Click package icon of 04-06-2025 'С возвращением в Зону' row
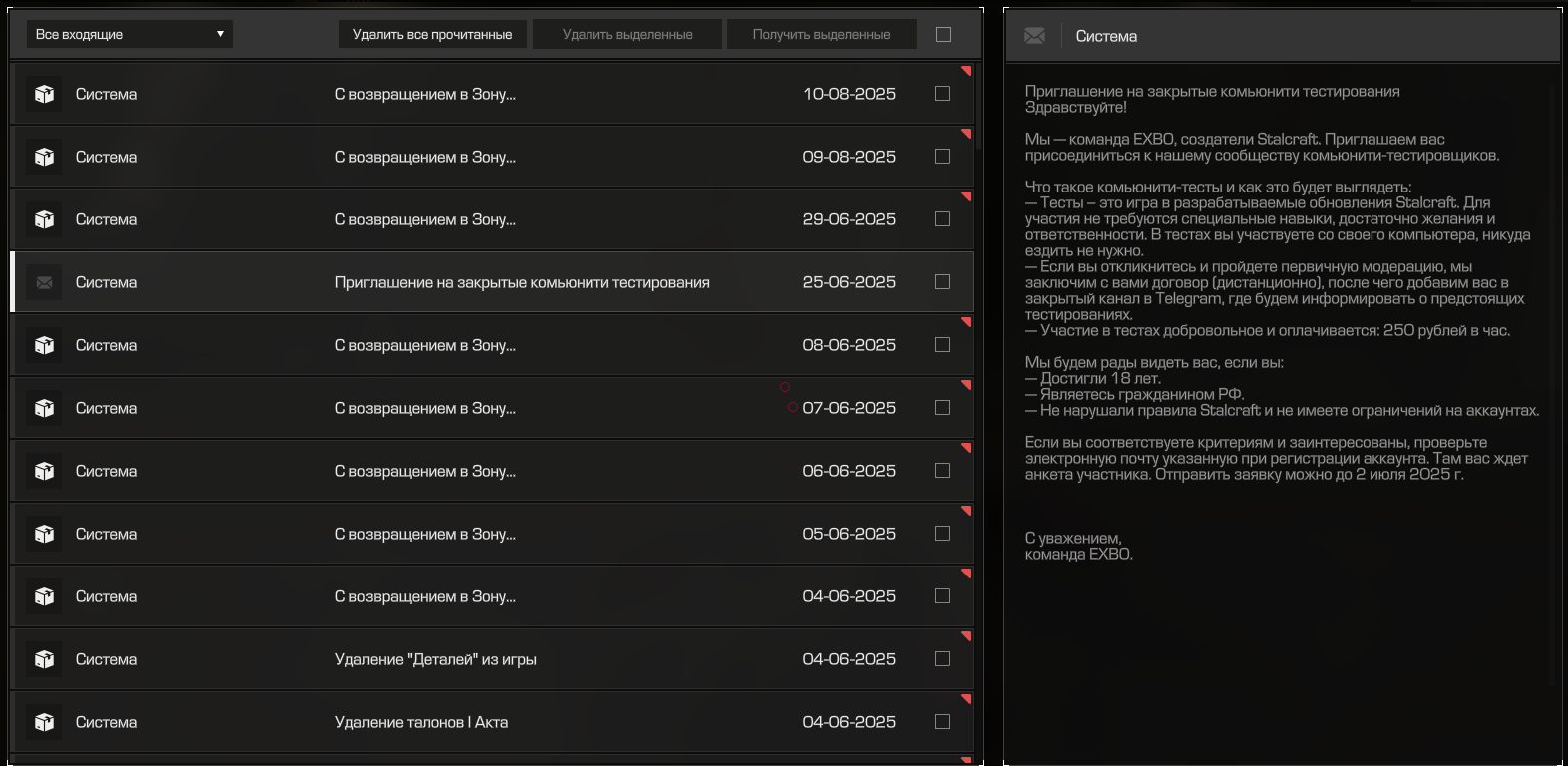This screenshot has height=766, width=1568. pyautogui.click(x=44, y=596)
